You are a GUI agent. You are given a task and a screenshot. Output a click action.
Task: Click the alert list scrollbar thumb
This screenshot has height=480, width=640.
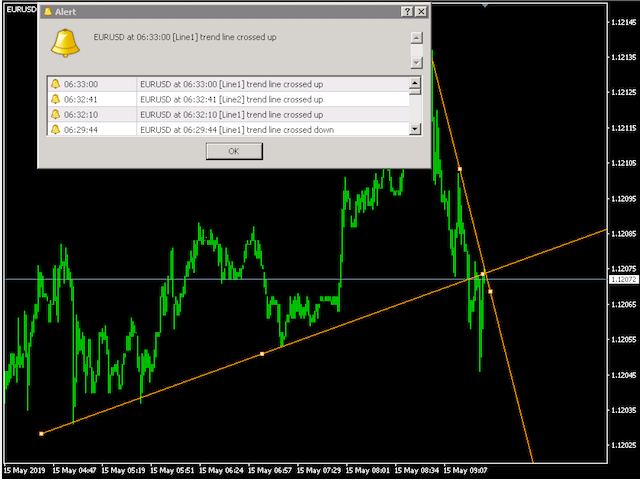point(415,91)
